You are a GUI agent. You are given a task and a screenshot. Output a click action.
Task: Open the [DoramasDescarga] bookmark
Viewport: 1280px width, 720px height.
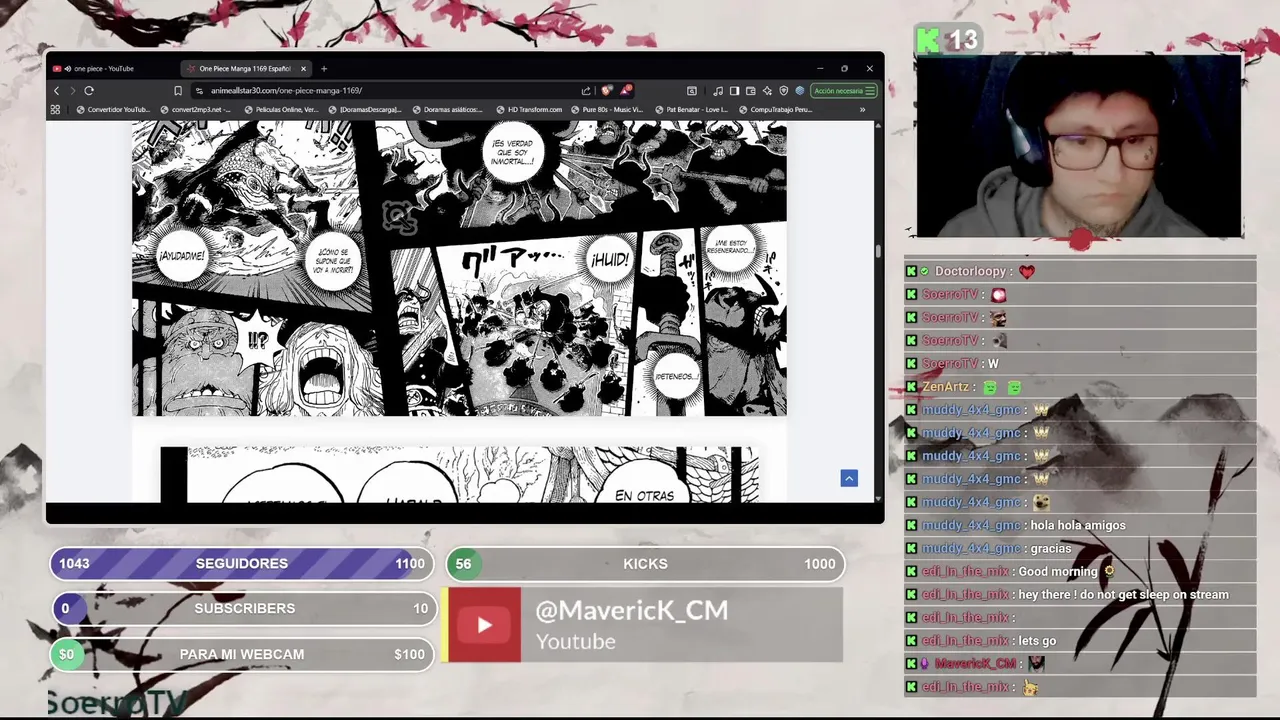click(x=365, y=109)
